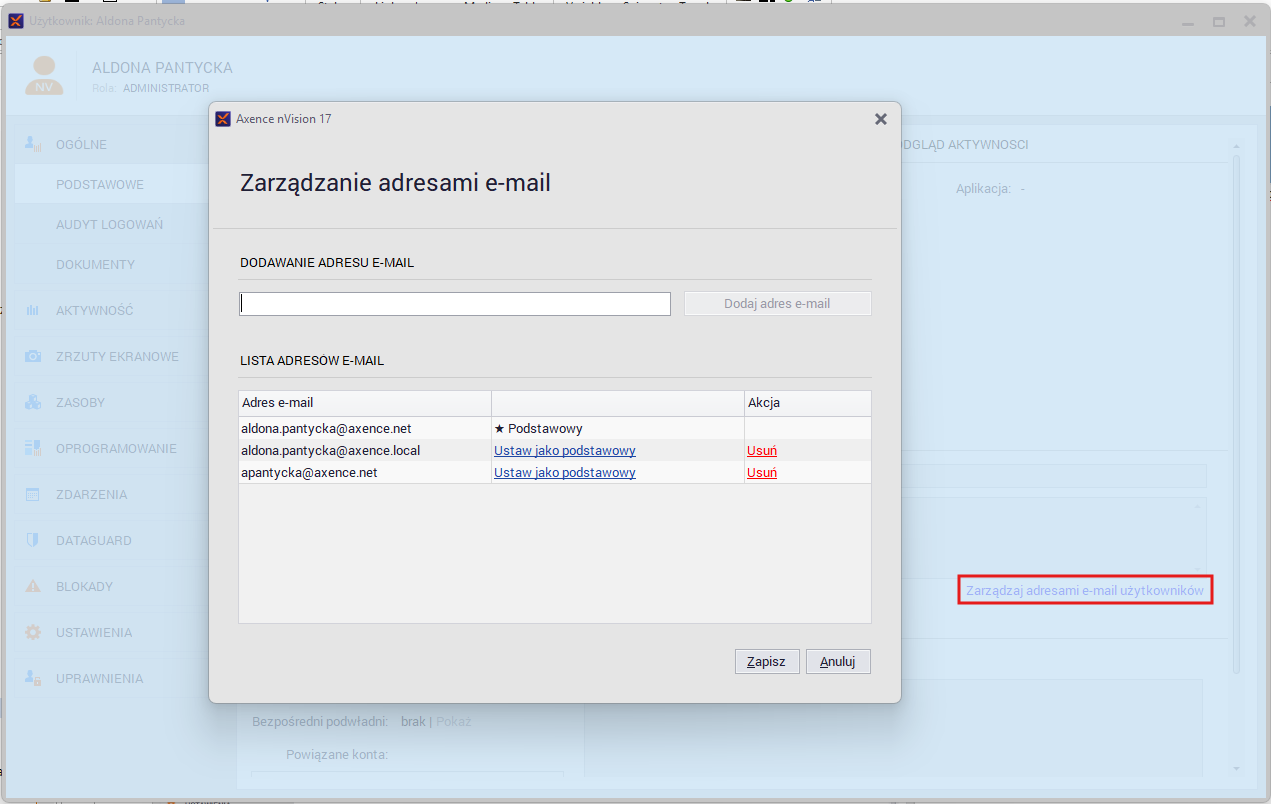Viewport: 1271px width, 804px height.
Task: Open the USTAWIENIA section
Action: 94,633
